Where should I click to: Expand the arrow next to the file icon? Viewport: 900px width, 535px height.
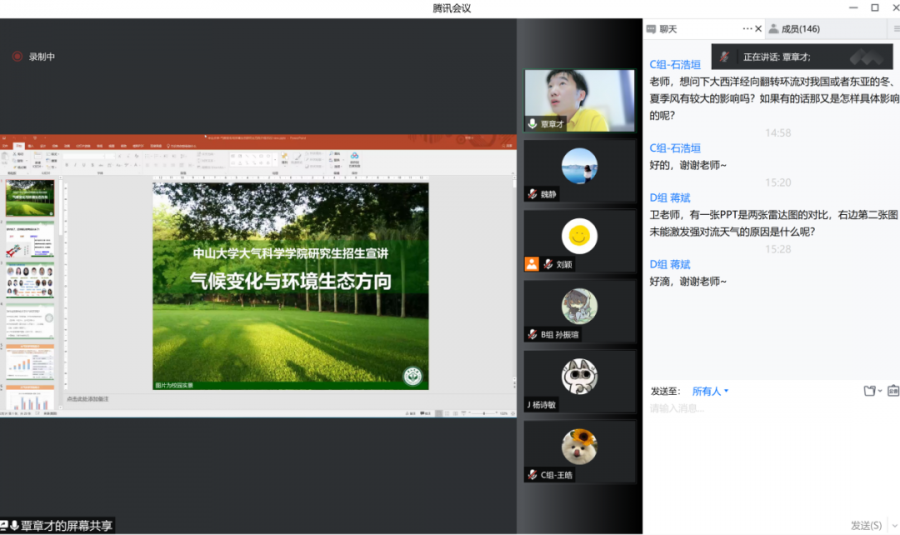click(880, 391)
